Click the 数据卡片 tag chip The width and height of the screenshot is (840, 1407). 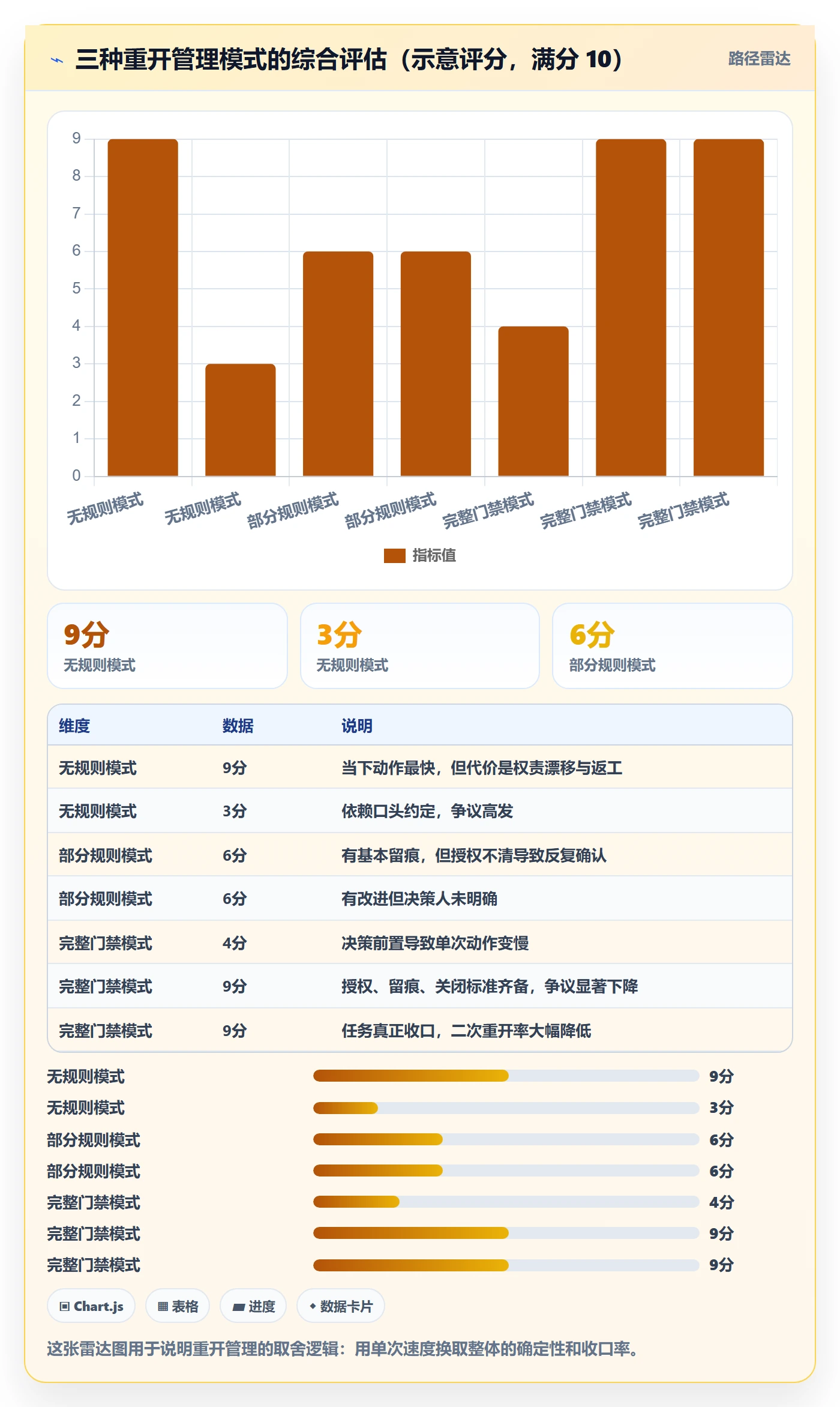(341, 1306)
